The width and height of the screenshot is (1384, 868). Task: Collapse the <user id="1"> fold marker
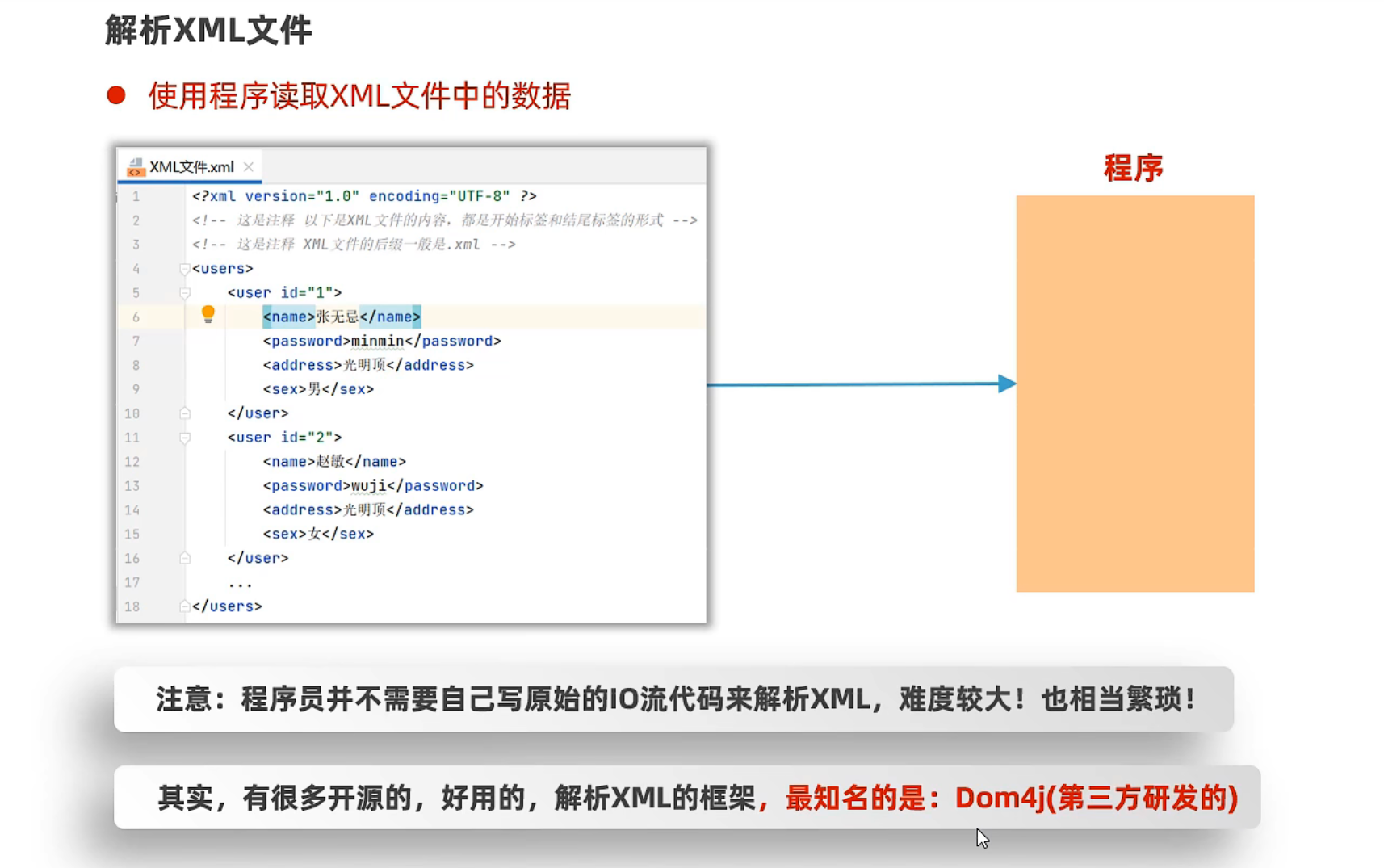pos(185,293)
